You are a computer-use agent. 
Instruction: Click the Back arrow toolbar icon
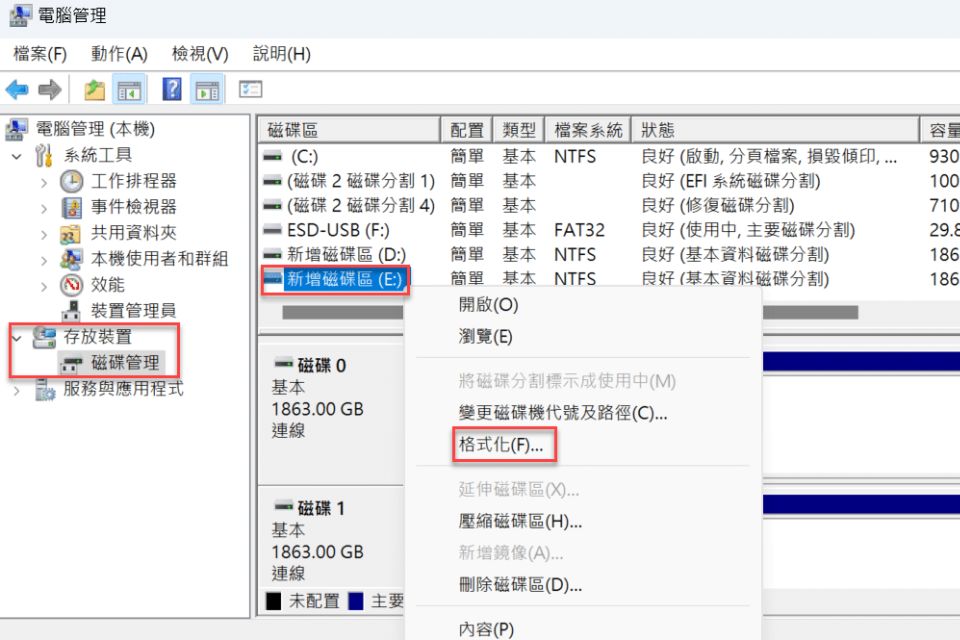tap(17, 90)
